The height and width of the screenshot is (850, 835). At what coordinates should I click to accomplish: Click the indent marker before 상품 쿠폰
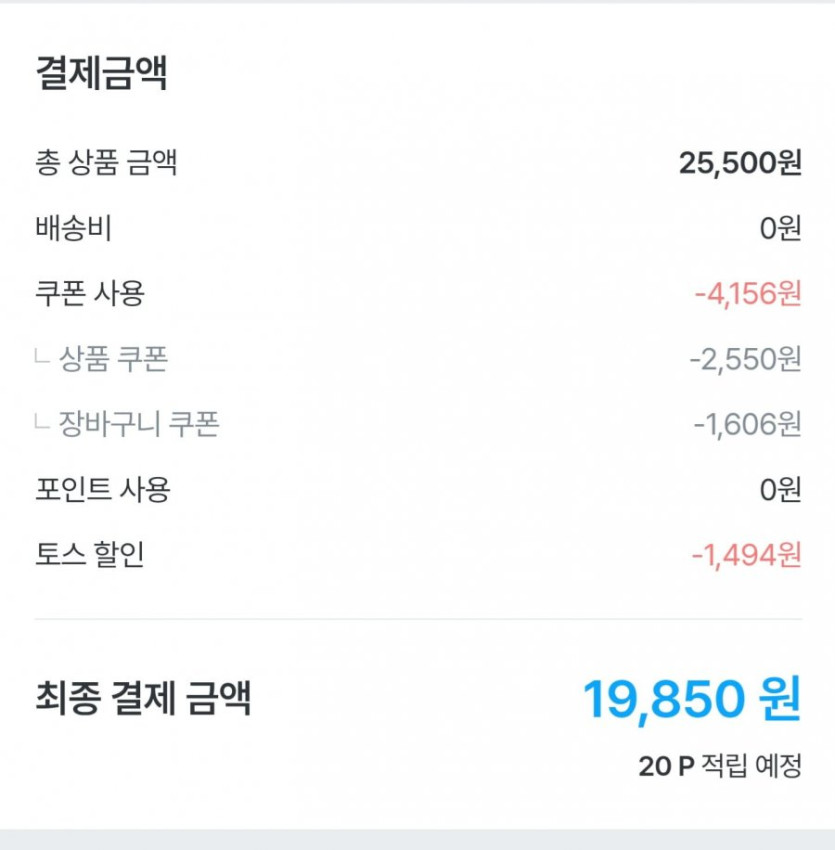click(x=42, y=357)
